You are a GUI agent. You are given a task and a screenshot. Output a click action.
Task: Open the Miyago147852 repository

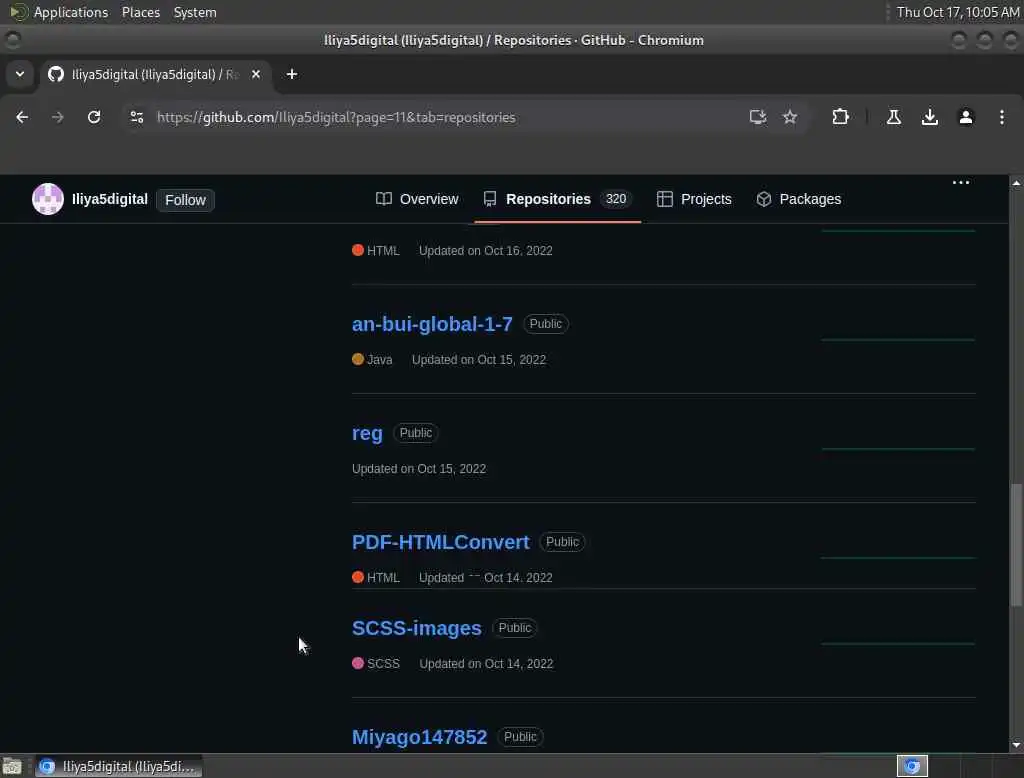click(419, 737)
